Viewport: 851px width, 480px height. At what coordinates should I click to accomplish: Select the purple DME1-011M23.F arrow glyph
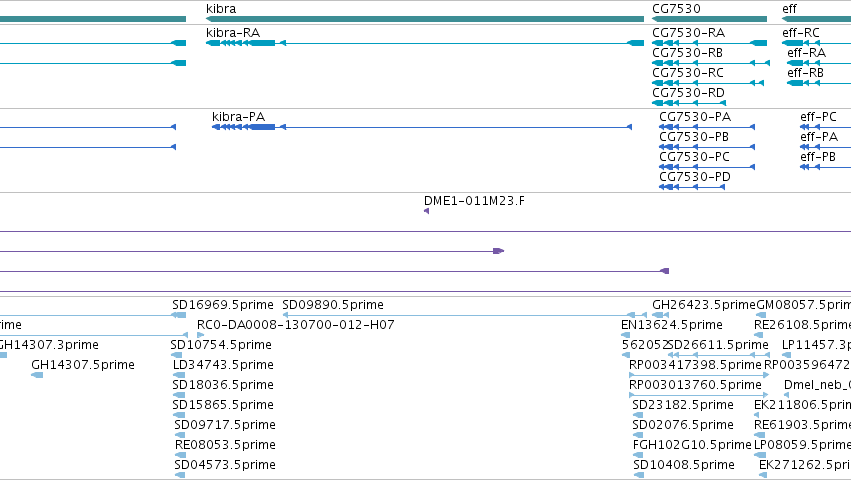[427, 211]
